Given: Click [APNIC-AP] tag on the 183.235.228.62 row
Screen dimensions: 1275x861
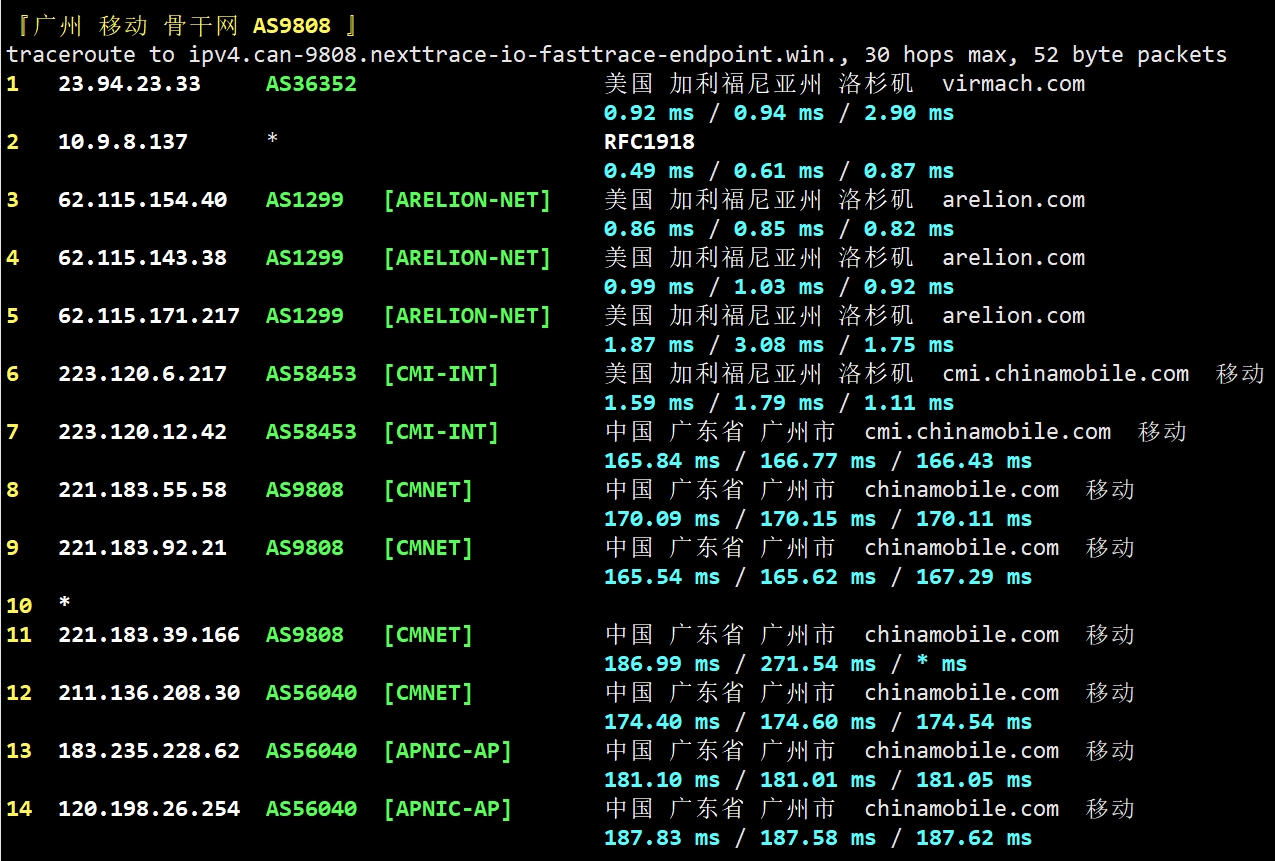Looking at the screenshot, I should tap(447, 751).
